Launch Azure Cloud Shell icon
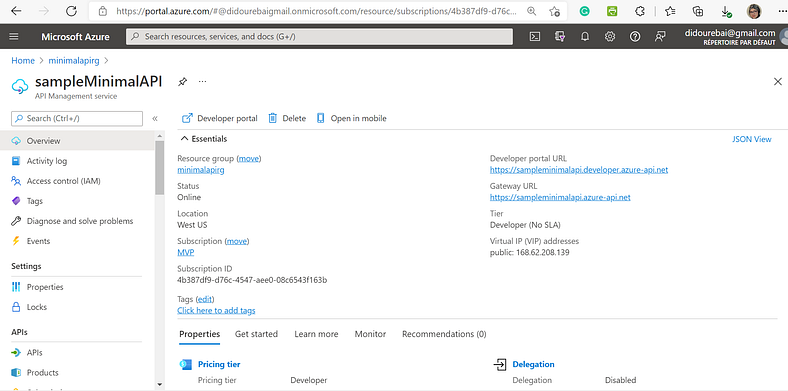788x391 pixels. [535, 36]
